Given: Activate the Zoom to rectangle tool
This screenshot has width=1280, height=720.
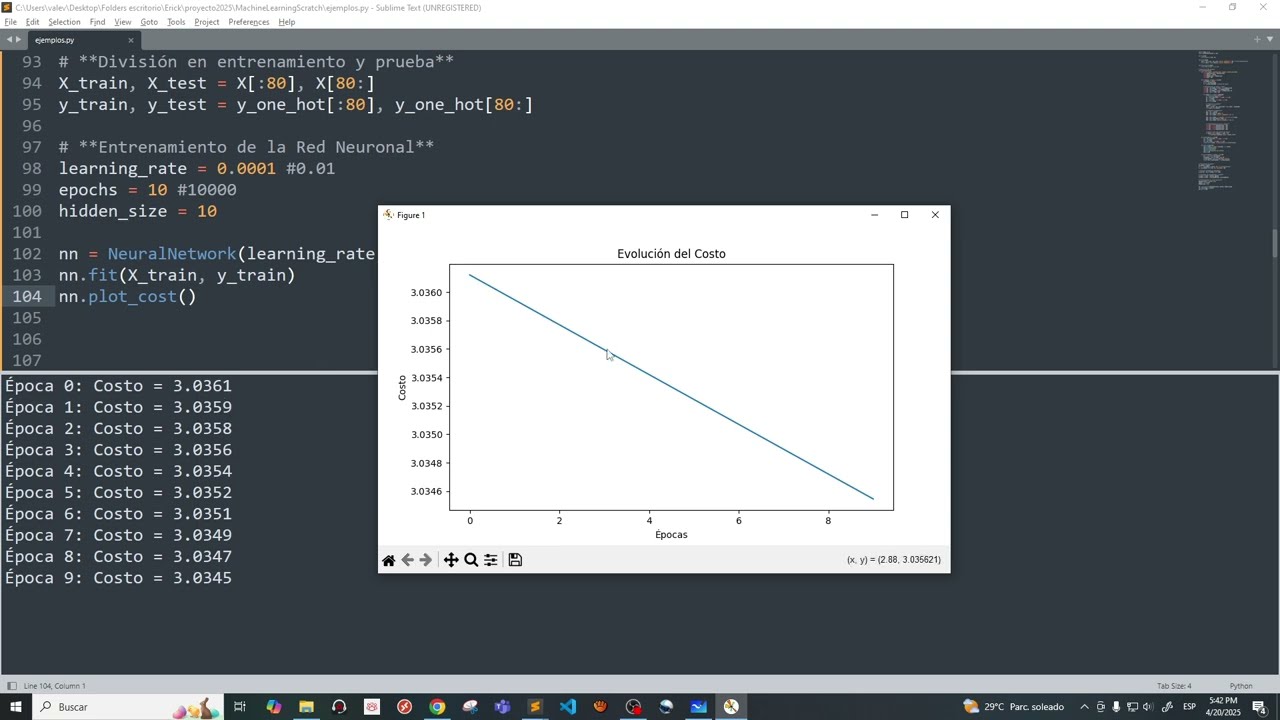Looking at the screenshot, I should point(471,560).
